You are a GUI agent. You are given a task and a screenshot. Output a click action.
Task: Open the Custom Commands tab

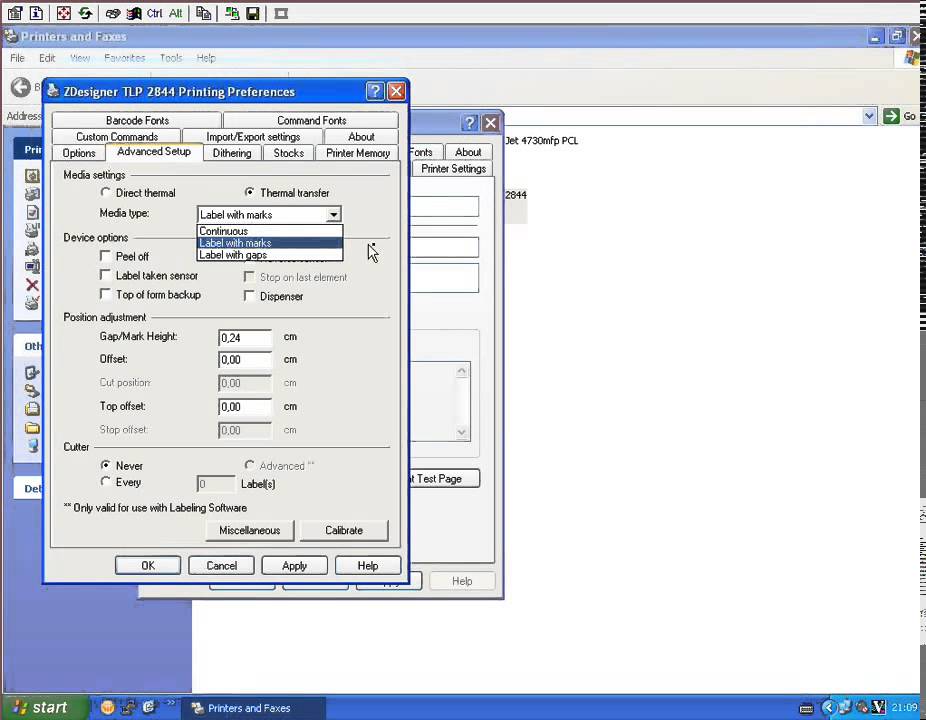click(x=117, y=136)
